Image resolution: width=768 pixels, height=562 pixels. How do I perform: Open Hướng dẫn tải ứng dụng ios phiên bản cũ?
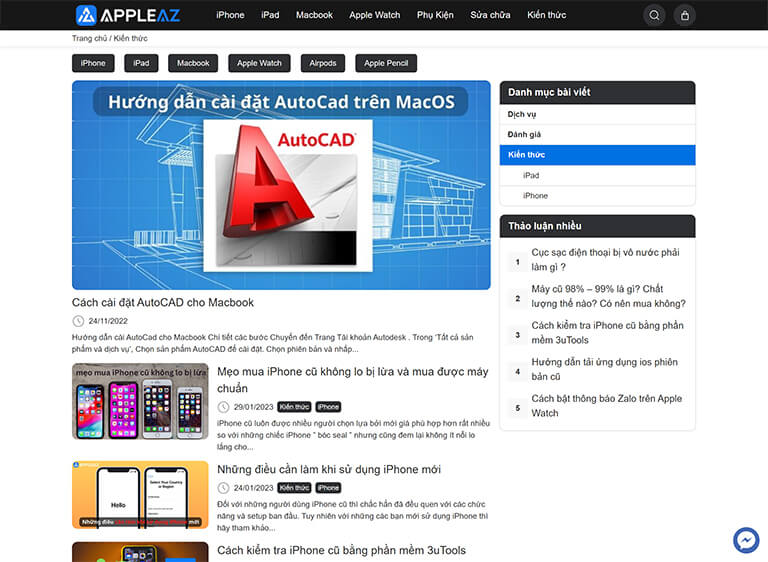click(x=605, y=369)
